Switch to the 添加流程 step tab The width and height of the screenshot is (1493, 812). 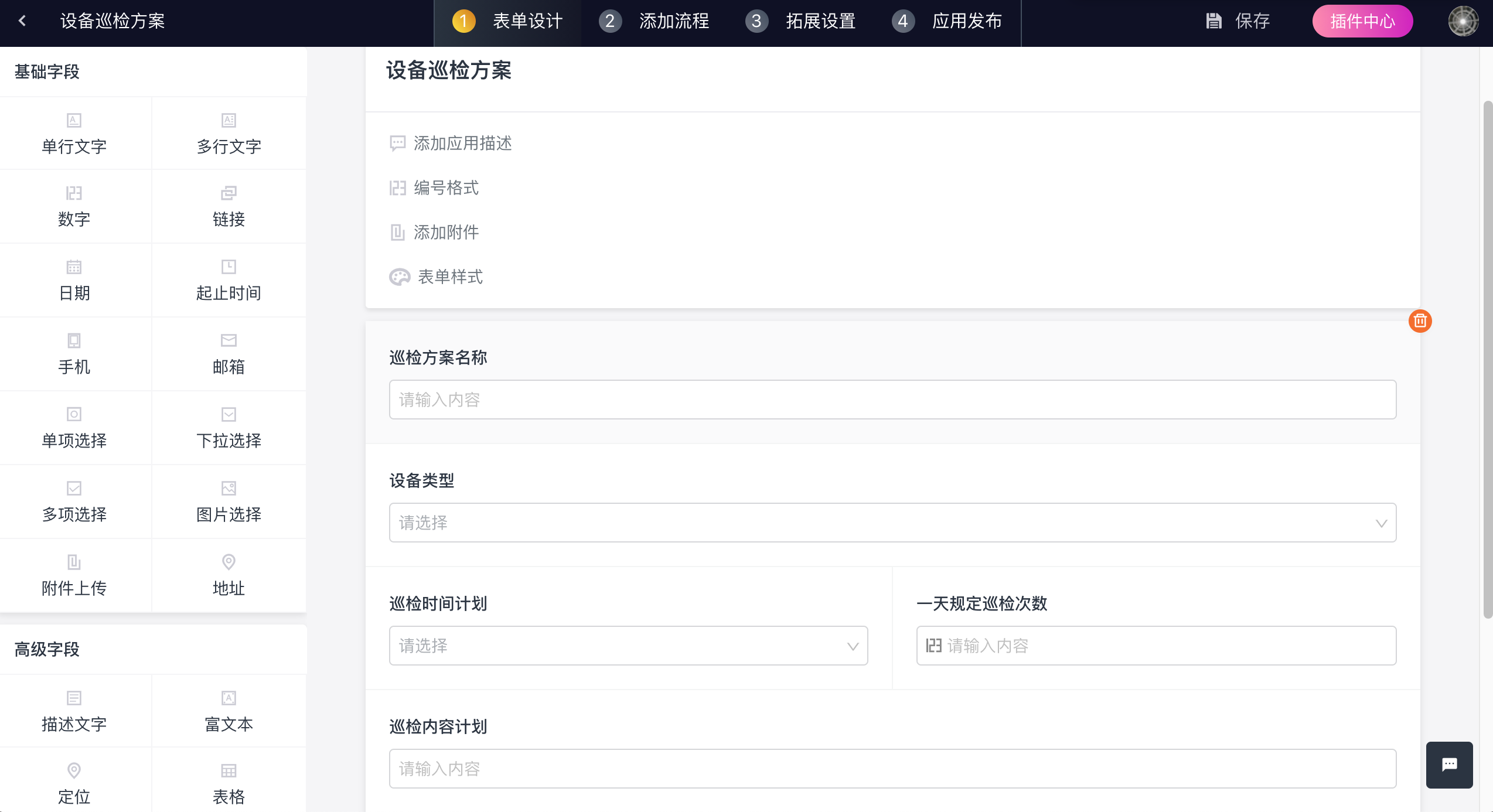coord(655,21)
